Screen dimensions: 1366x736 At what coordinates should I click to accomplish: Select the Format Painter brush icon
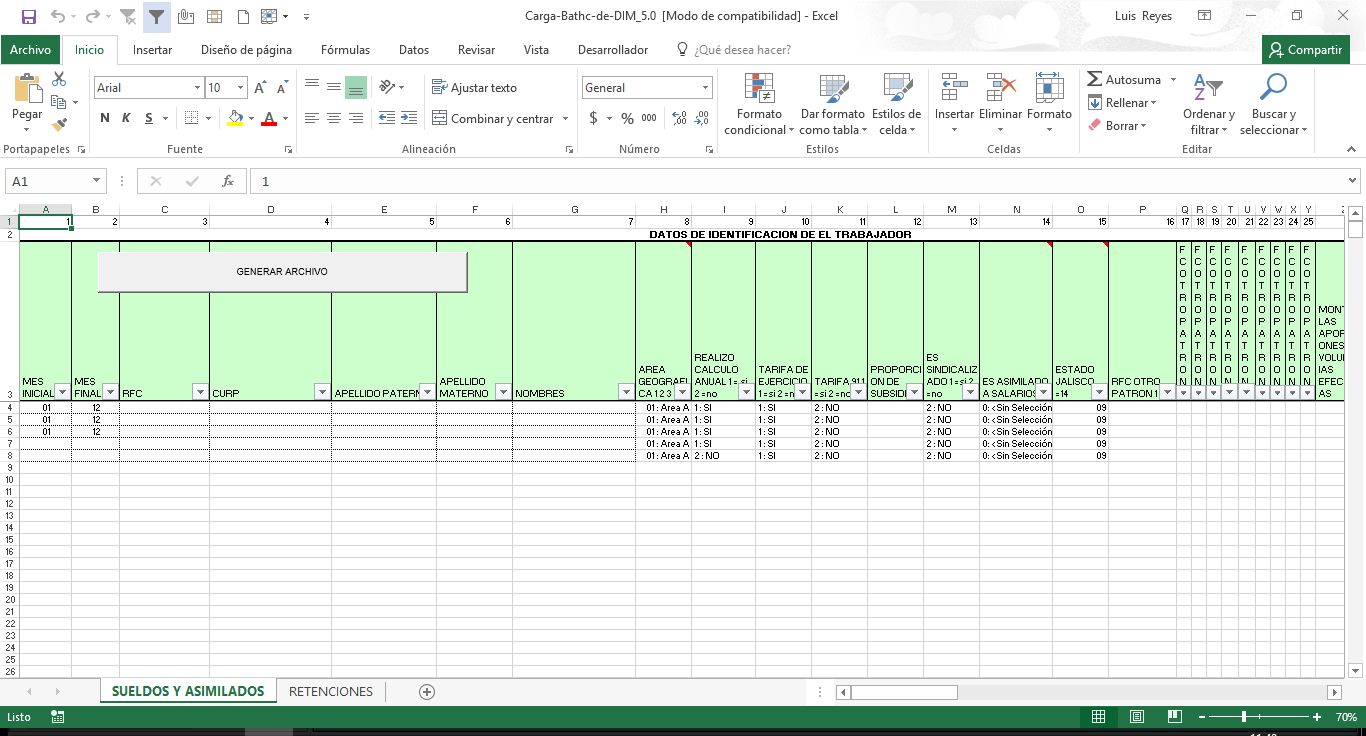tap(59, 125)
